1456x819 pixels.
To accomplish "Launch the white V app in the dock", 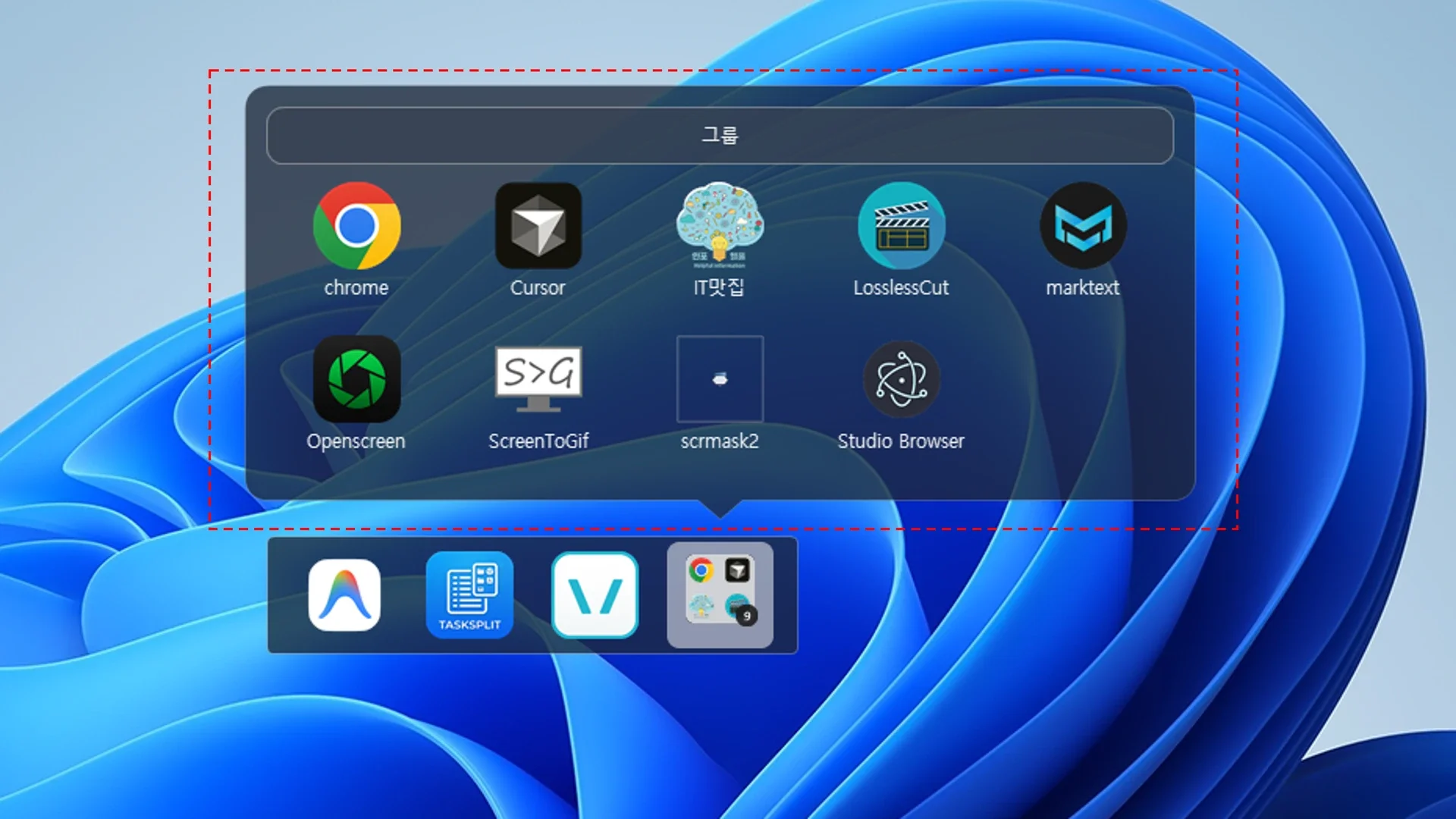I will 595,595.
